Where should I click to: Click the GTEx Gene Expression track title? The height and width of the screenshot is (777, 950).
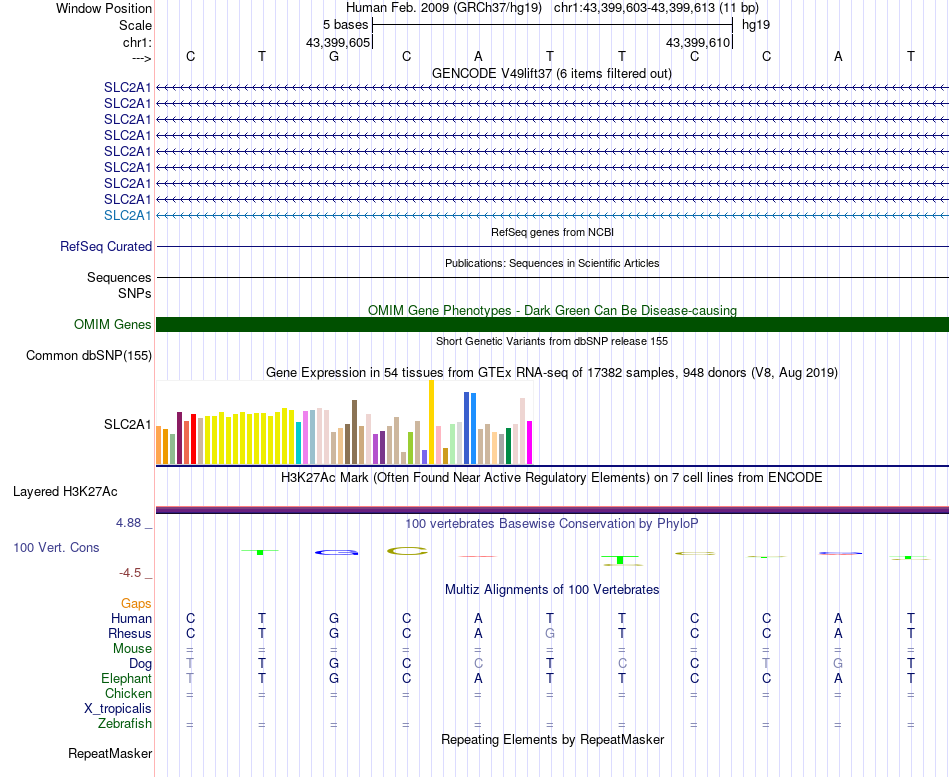pyautogui.click(x=552, y=372)
